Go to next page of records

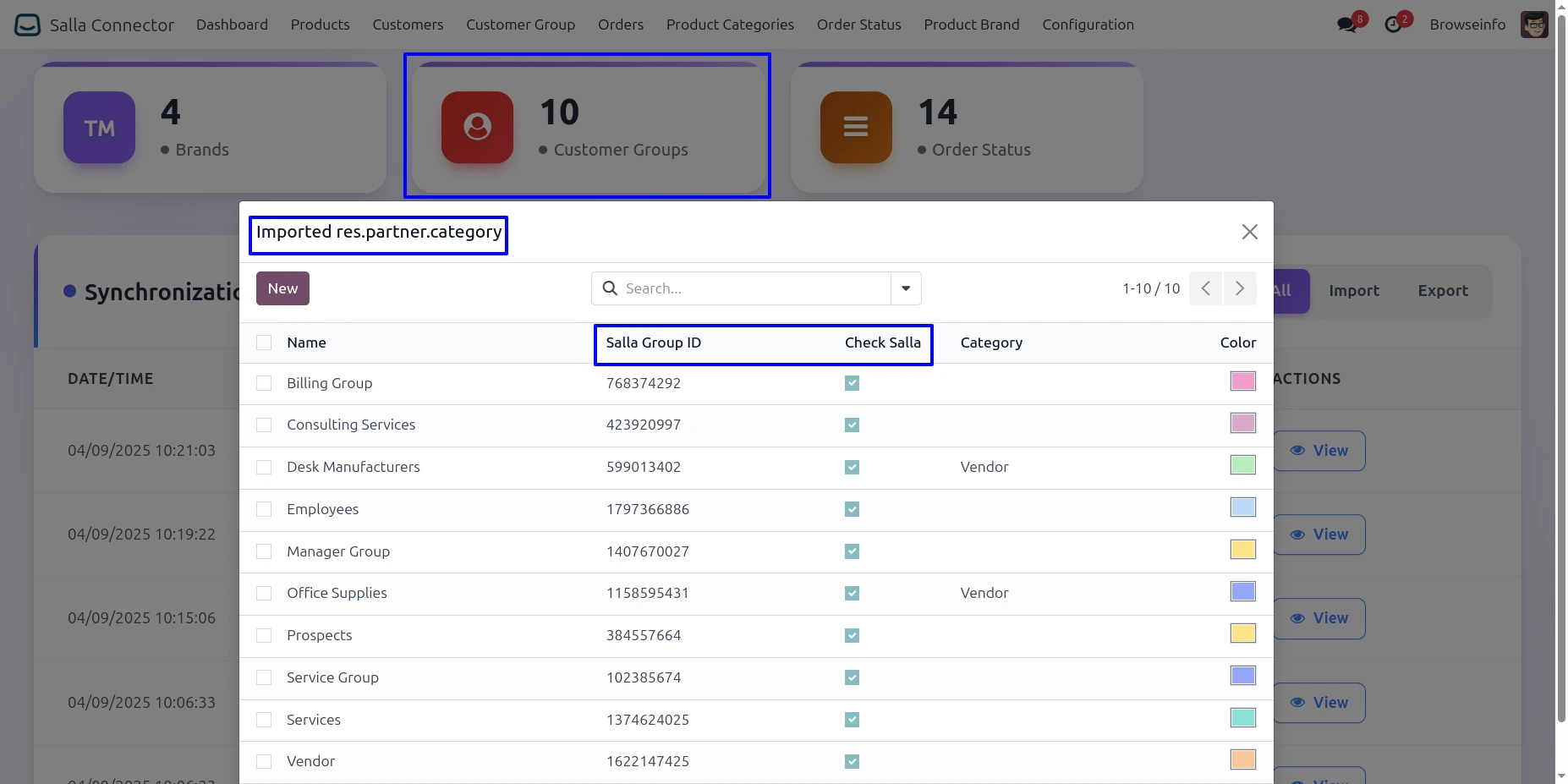pos(1239,288)
